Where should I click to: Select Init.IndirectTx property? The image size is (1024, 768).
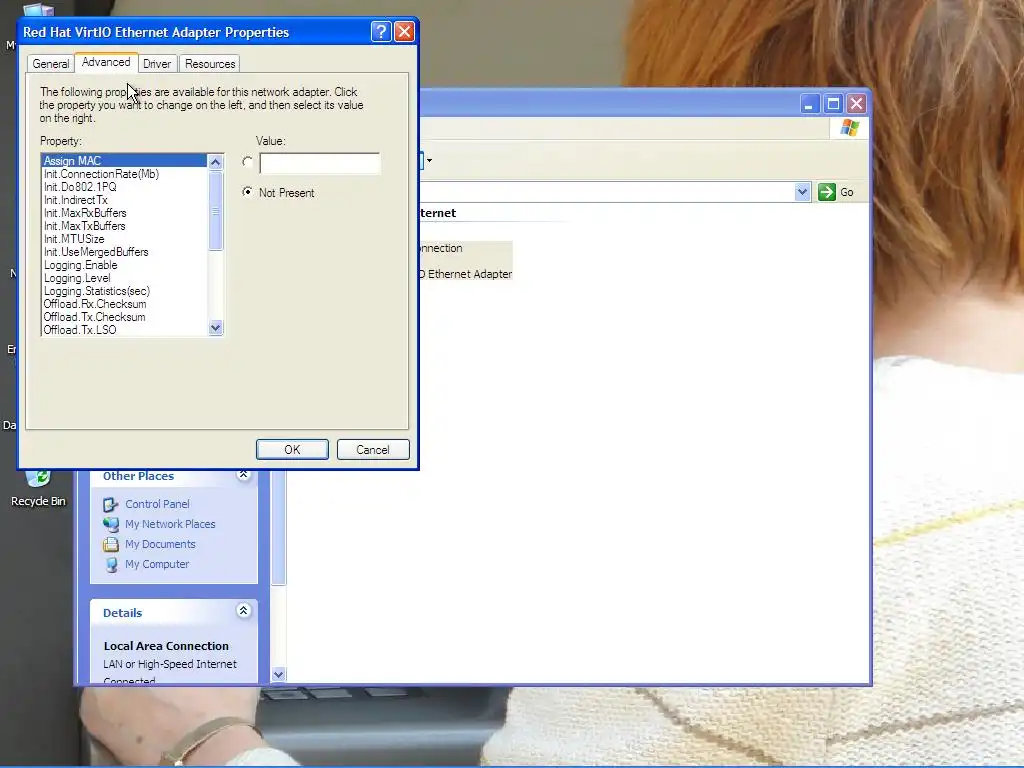tap(124, 200)
